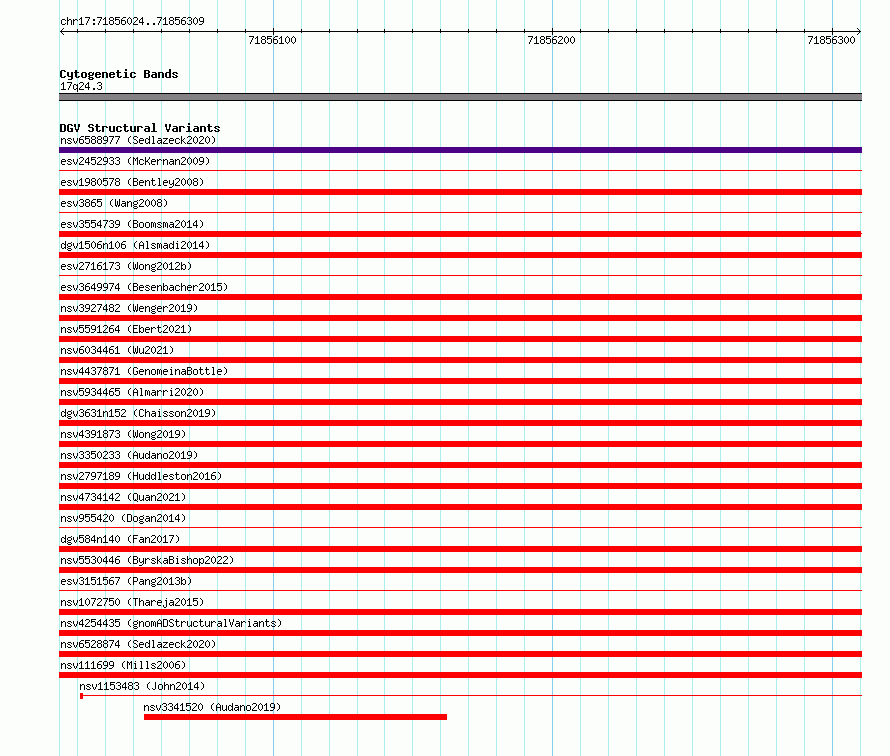Open variant nsv3927482 (Wenger2019)
This screenshot has height=756, width=890.
click(129, 308)
